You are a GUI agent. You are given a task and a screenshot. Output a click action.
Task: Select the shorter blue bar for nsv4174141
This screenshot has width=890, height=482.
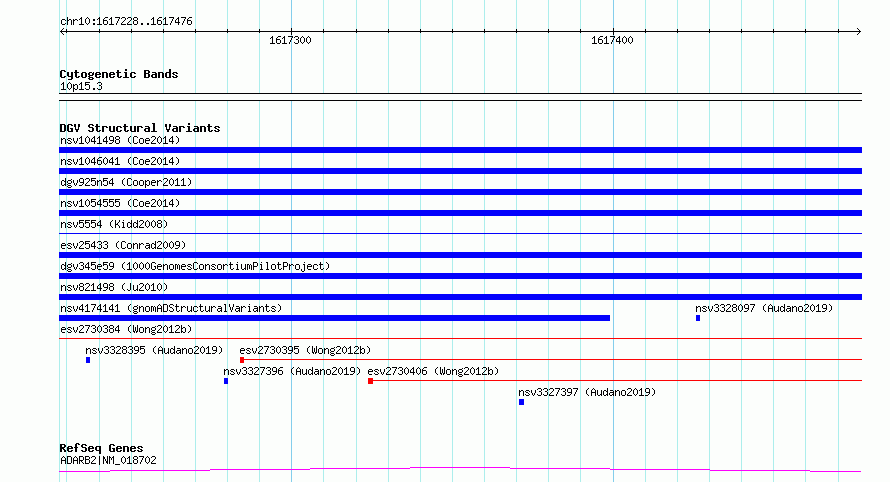pos(334,318)
